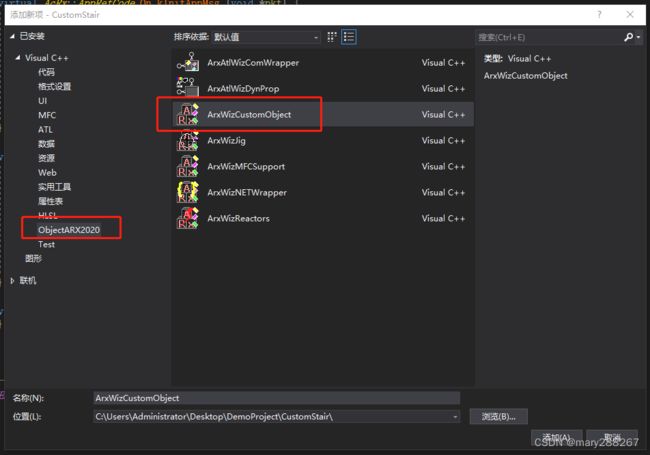Screen dimensions: 650x455
Task: Collapse the 已安装 tree node
Action: point(12,36)
